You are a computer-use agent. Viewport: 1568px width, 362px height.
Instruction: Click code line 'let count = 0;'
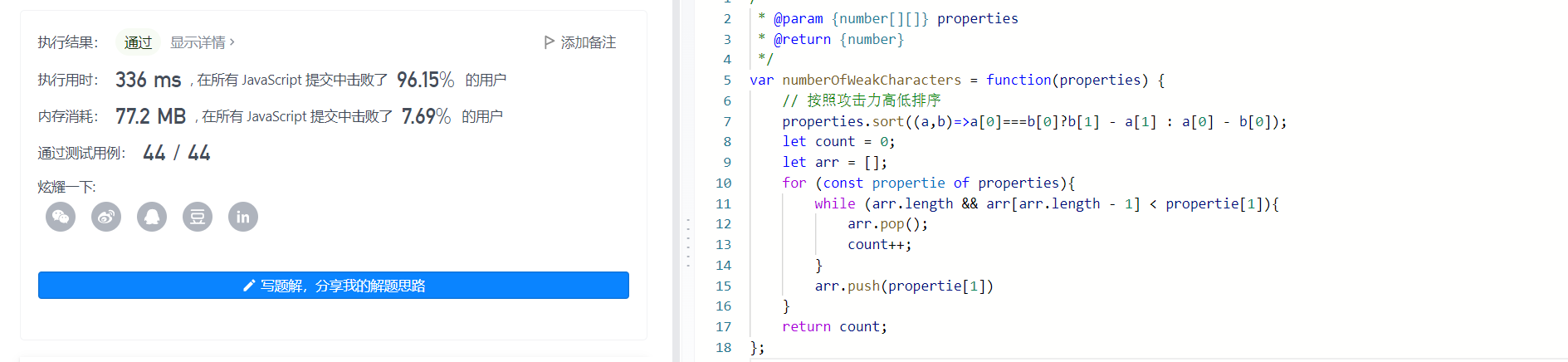[x=838, y=141]
